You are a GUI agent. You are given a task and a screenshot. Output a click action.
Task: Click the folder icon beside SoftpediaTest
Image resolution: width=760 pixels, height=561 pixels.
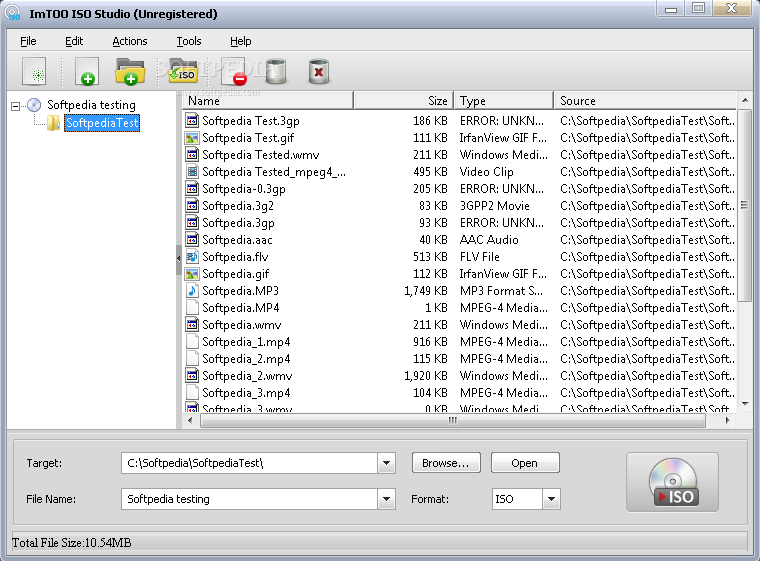coord(53,123)
